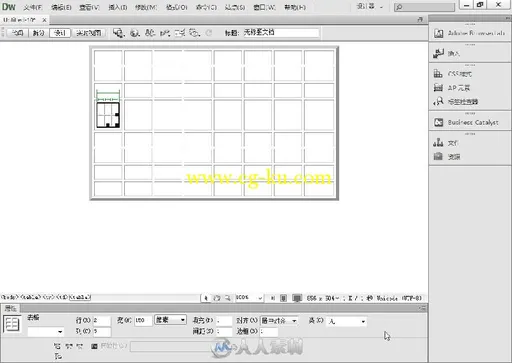The height and width of the screenshot is (363, 512).
Task: Toggle 实时视图 (Live View)
Action: 89,33
